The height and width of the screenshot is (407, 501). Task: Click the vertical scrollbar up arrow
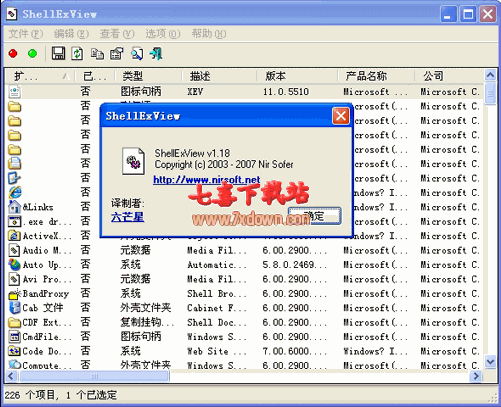coord(490,75)
